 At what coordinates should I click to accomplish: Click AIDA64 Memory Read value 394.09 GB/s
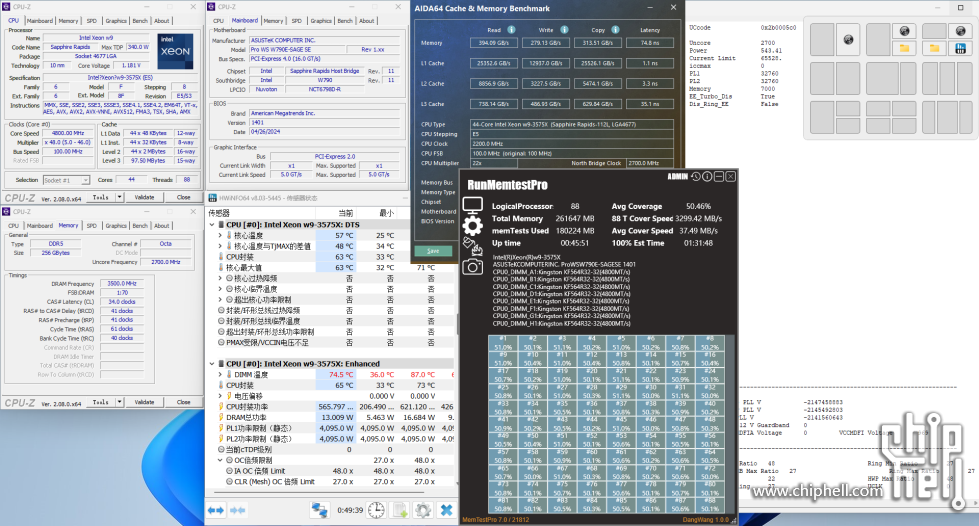[494, 43]
